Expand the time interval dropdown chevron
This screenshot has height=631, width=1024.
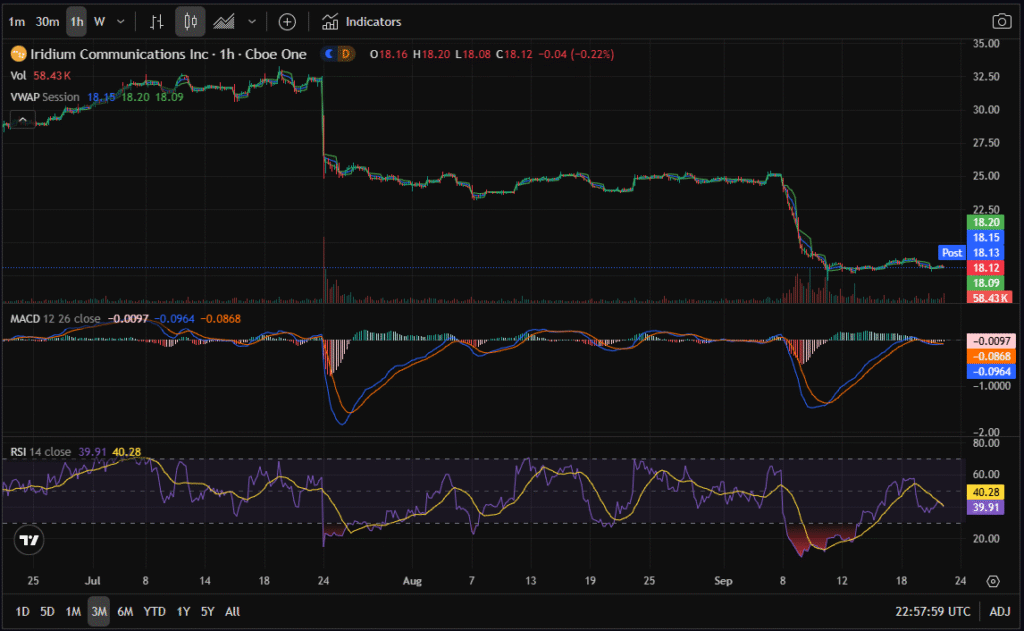[x=121, y=21]
